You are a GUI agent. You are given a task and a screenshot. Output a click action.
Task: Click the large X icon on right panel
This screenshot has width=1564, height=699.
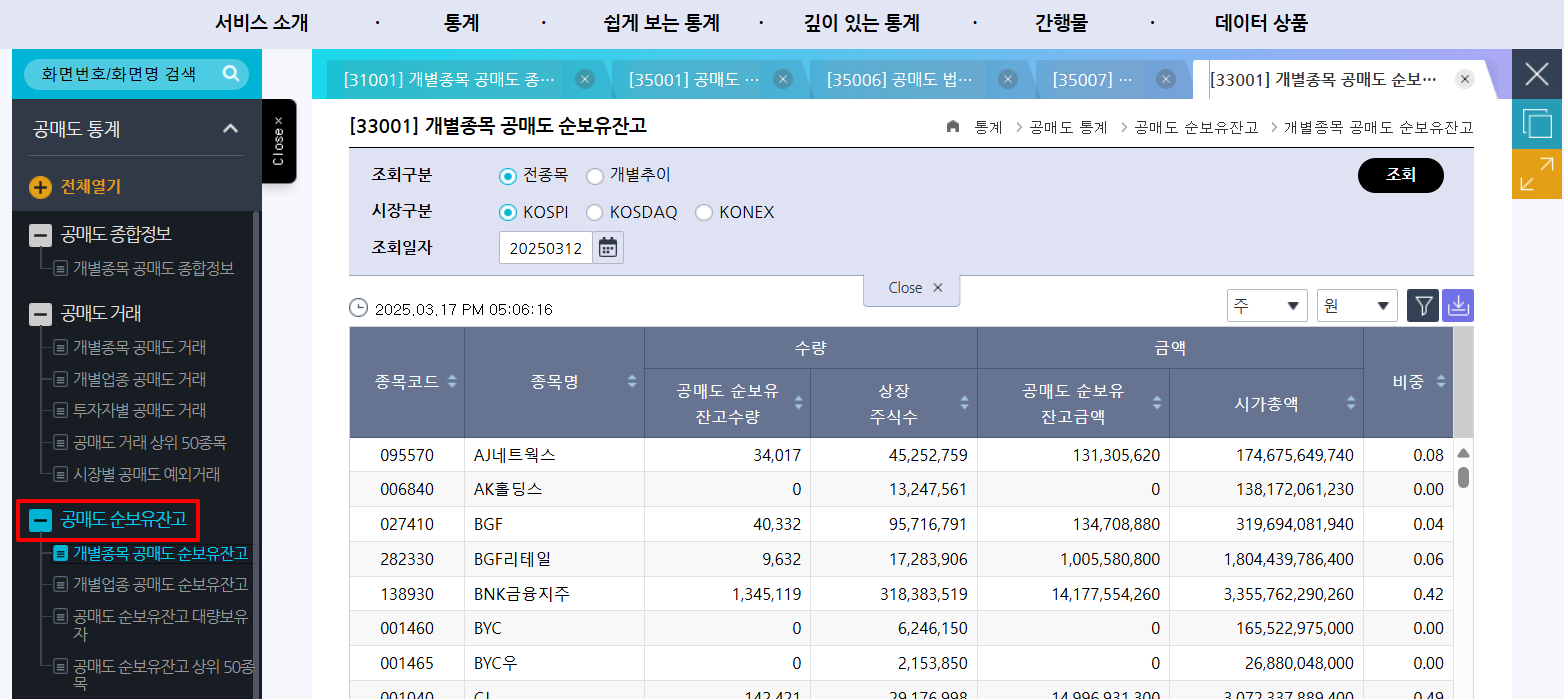pyautogui.click(x=1537, y=74)
